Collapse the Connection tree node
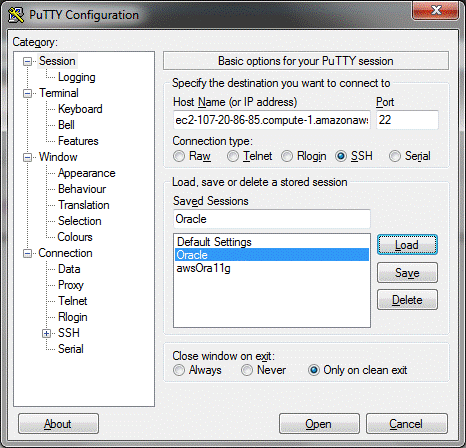Viewport: 466px width, 448px height. tap(27, 253)
